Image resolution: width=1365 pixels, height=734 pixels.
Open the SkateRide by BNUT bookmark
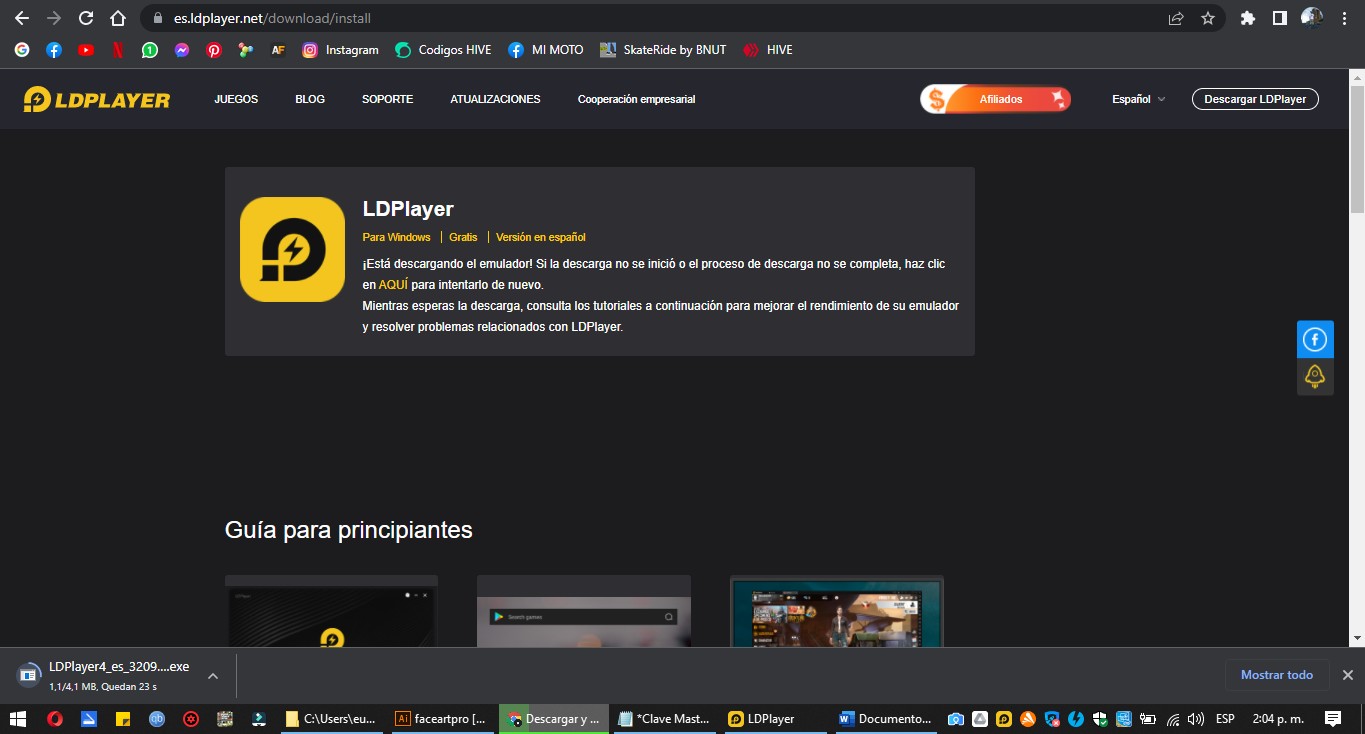click(x=663, y=49)
